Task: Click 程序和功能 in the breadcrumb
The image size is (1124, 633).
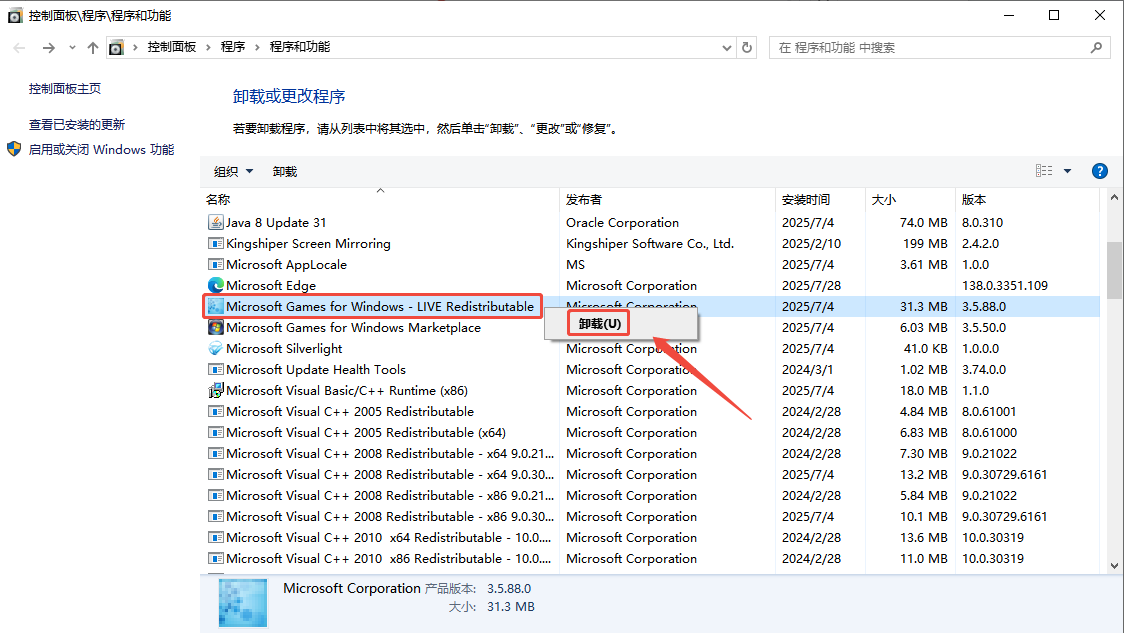Action: (x=300, y=47)
